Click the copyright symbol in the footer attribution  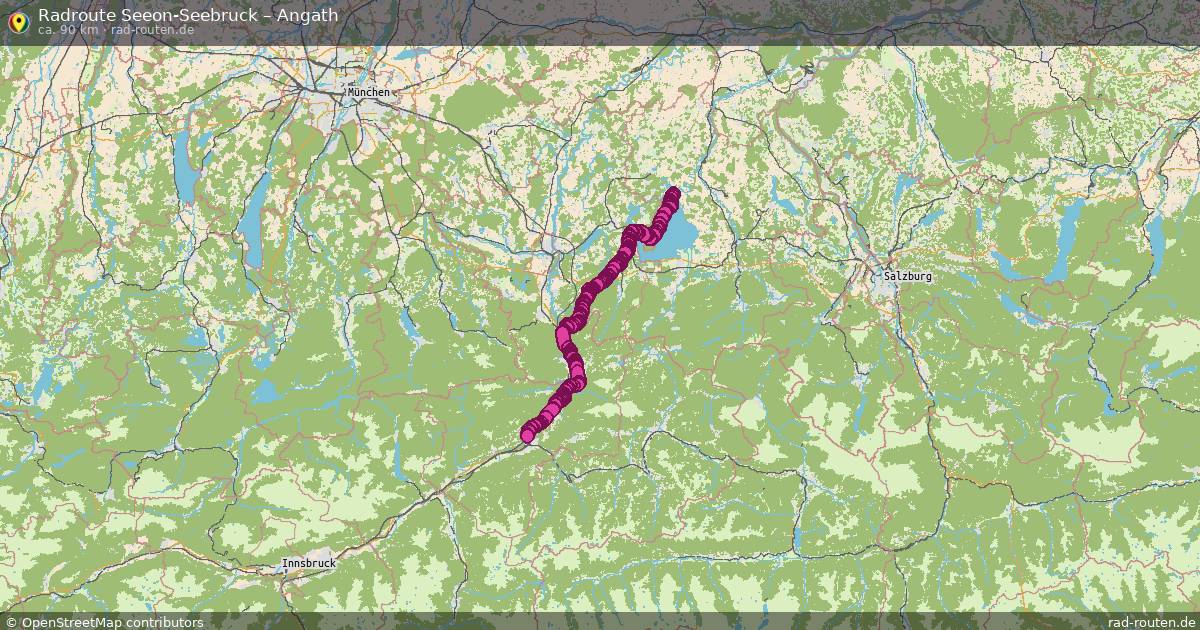tap(10, 622)
